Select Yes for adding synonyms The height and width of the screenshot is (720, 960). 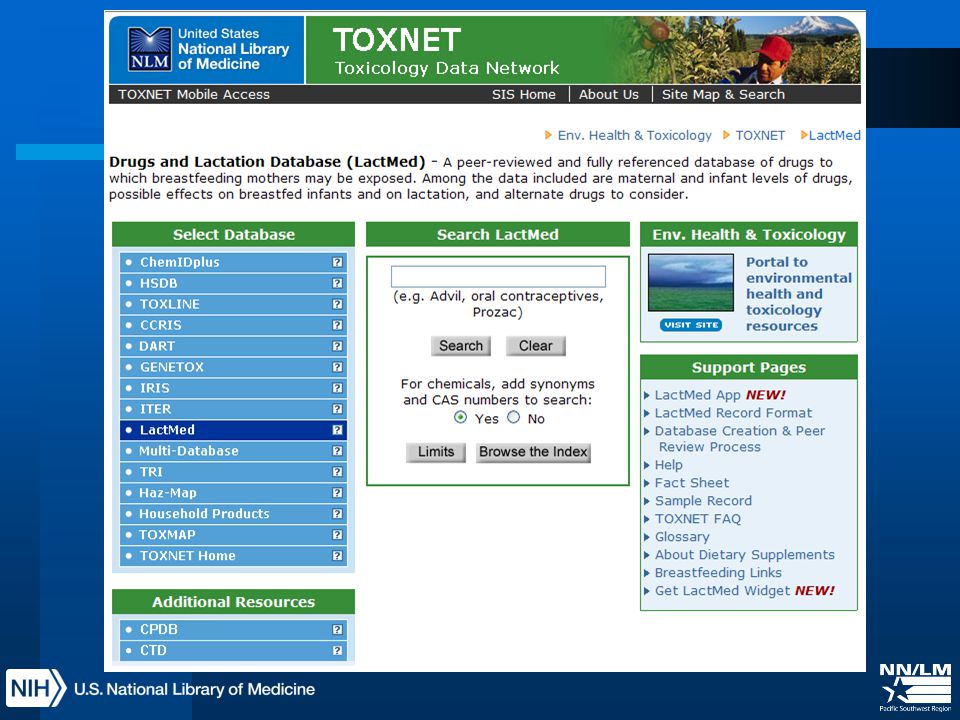pos(460,418)
